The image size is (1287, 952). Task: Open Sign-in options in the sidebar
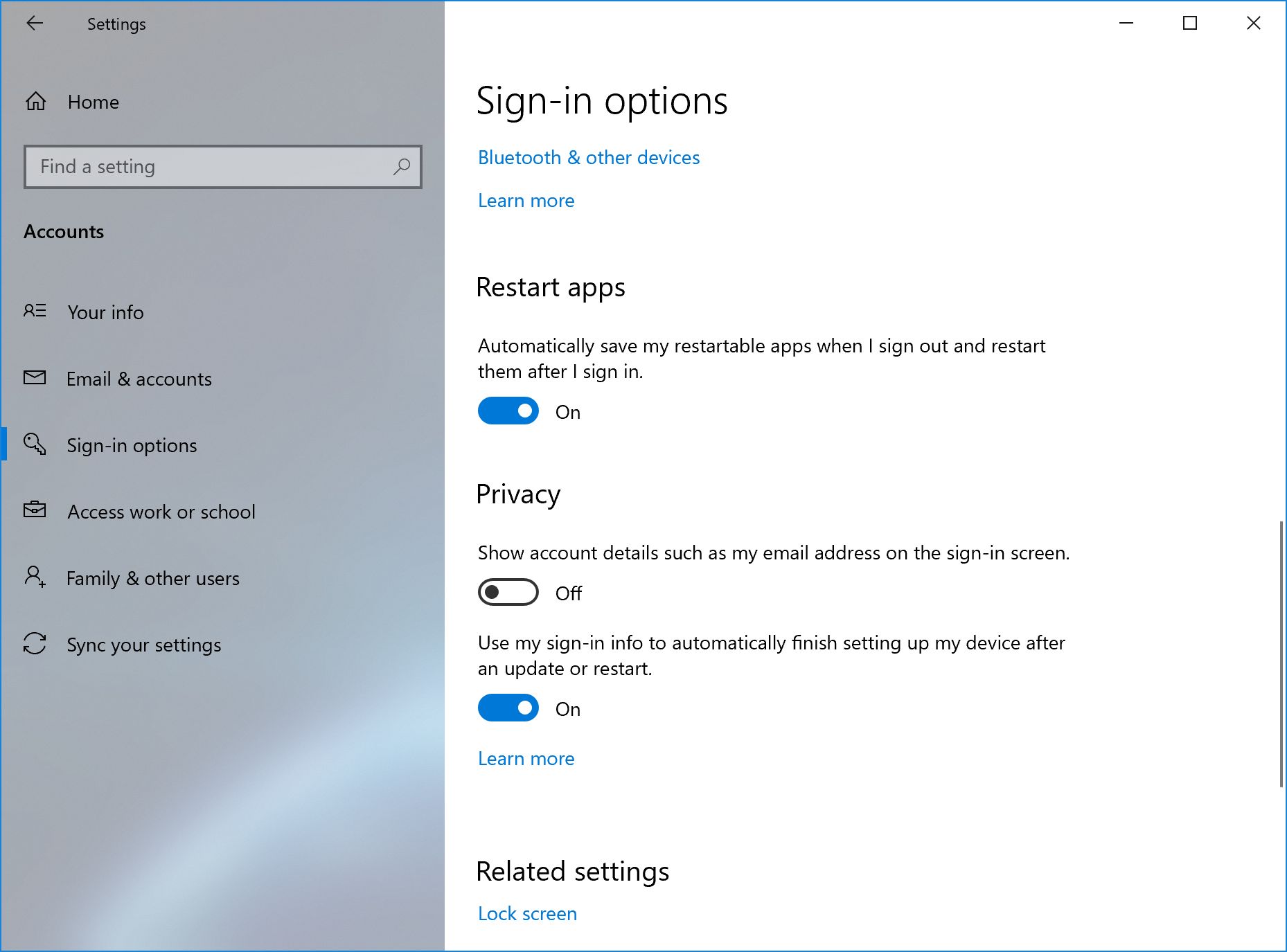[x=132, y=445]
